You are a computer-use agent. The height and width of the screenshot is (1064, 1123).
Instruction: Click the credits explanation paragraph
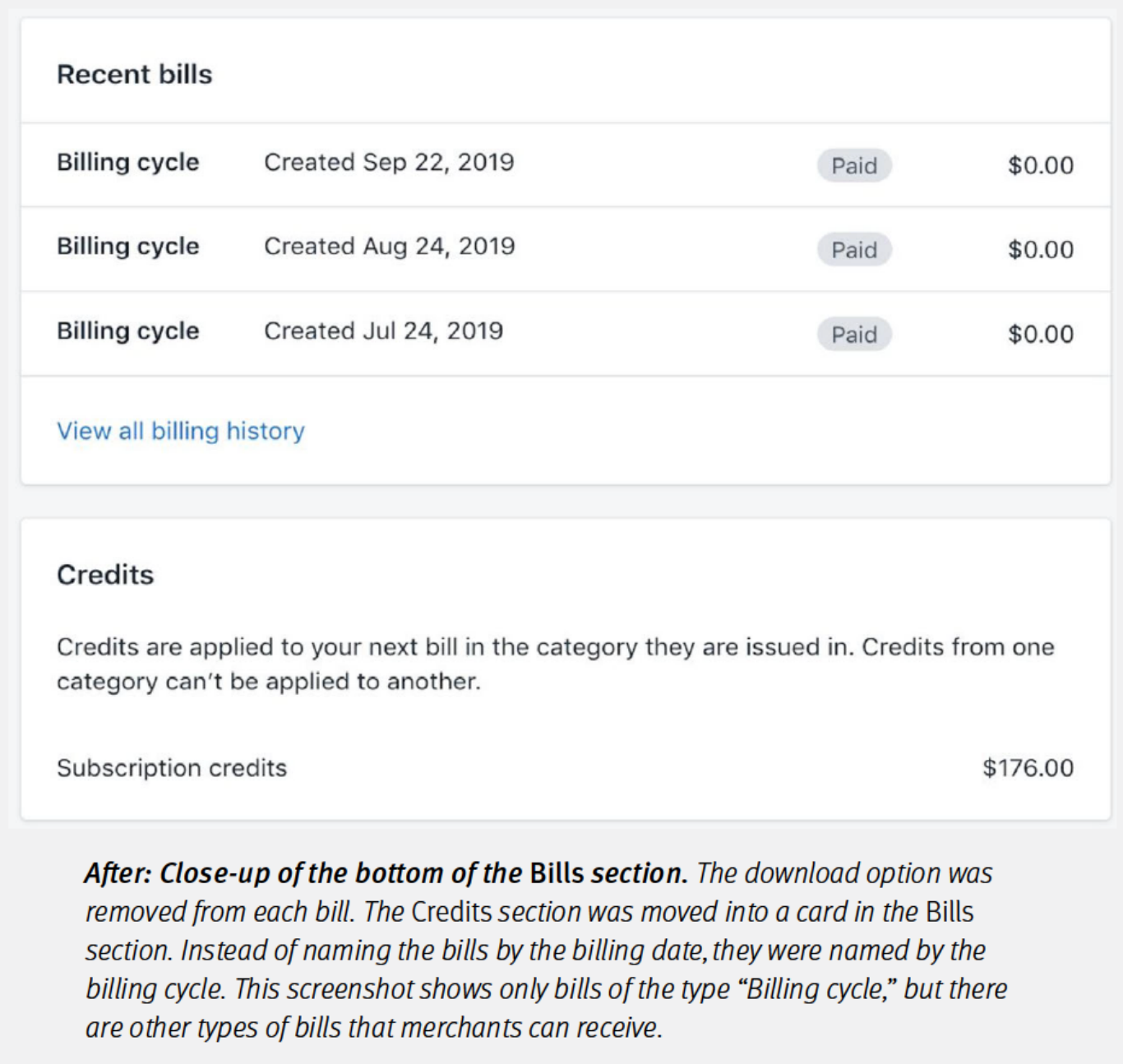pyautogui.click(x=555, y=664)
